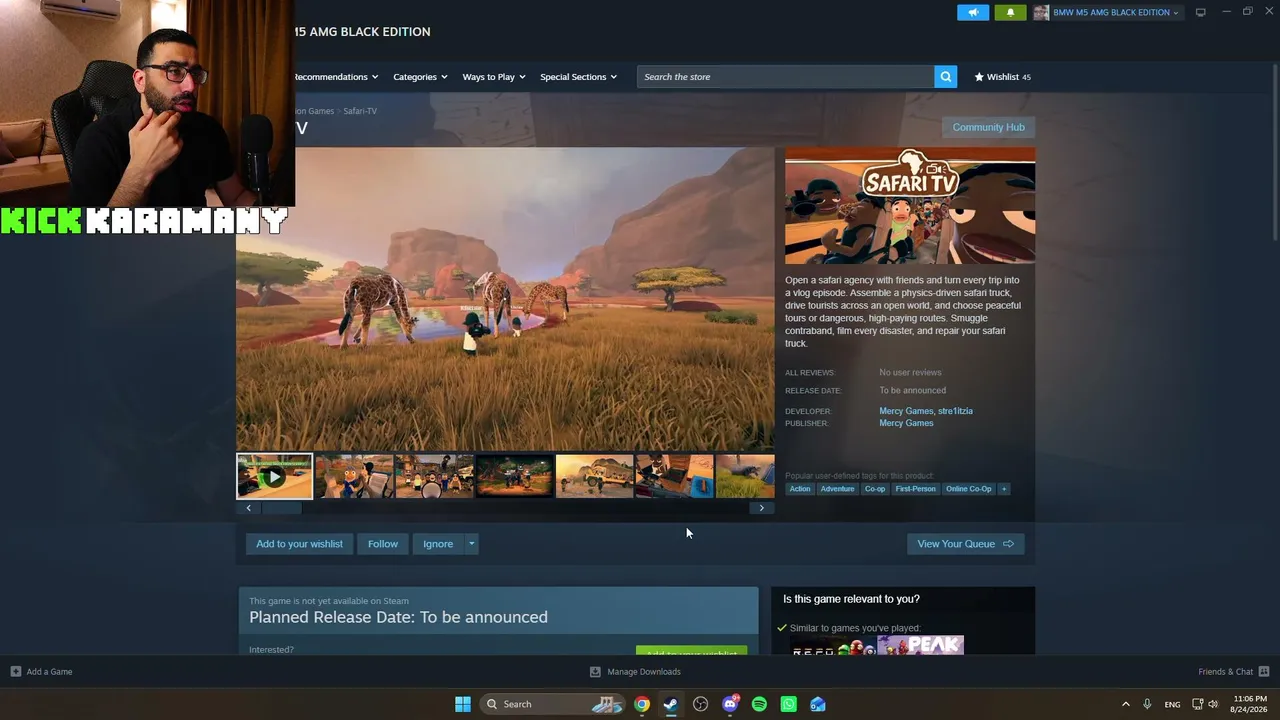The width and height of the screenshot is (1280, 720).
Task: Open the Mercy Games publisher link
Action: pyautogui.click(x=906, y=423)
